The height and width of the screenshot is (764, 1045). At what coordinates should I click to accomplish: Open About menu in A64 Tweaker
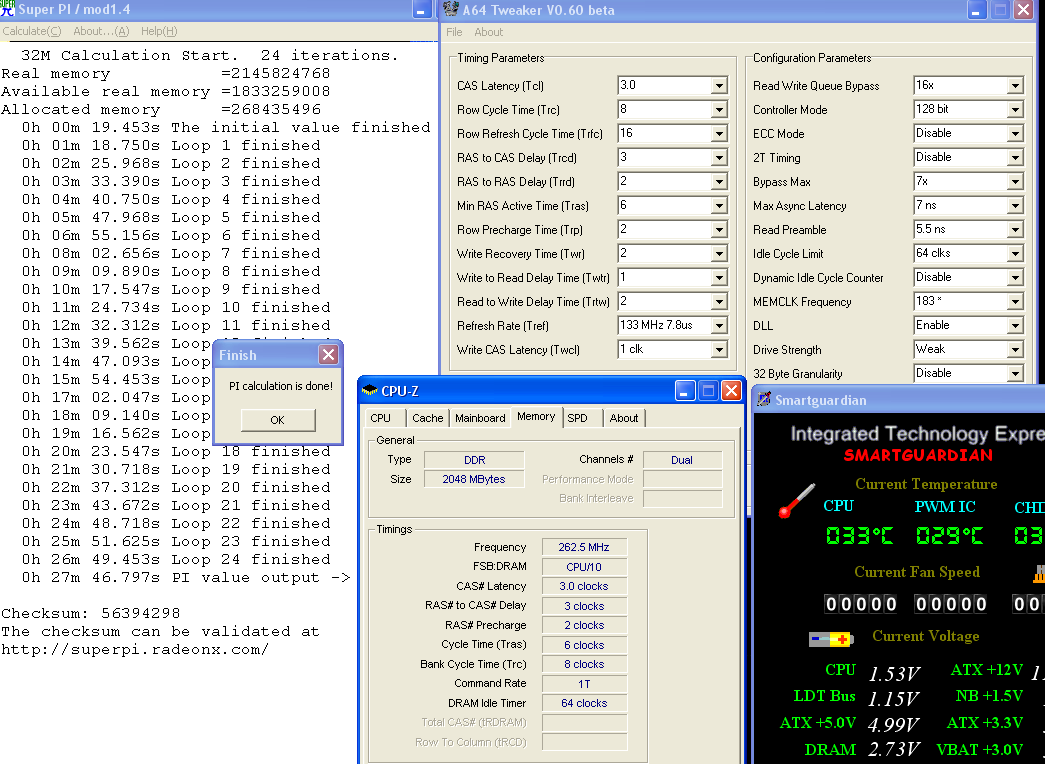tap(489, 32)
